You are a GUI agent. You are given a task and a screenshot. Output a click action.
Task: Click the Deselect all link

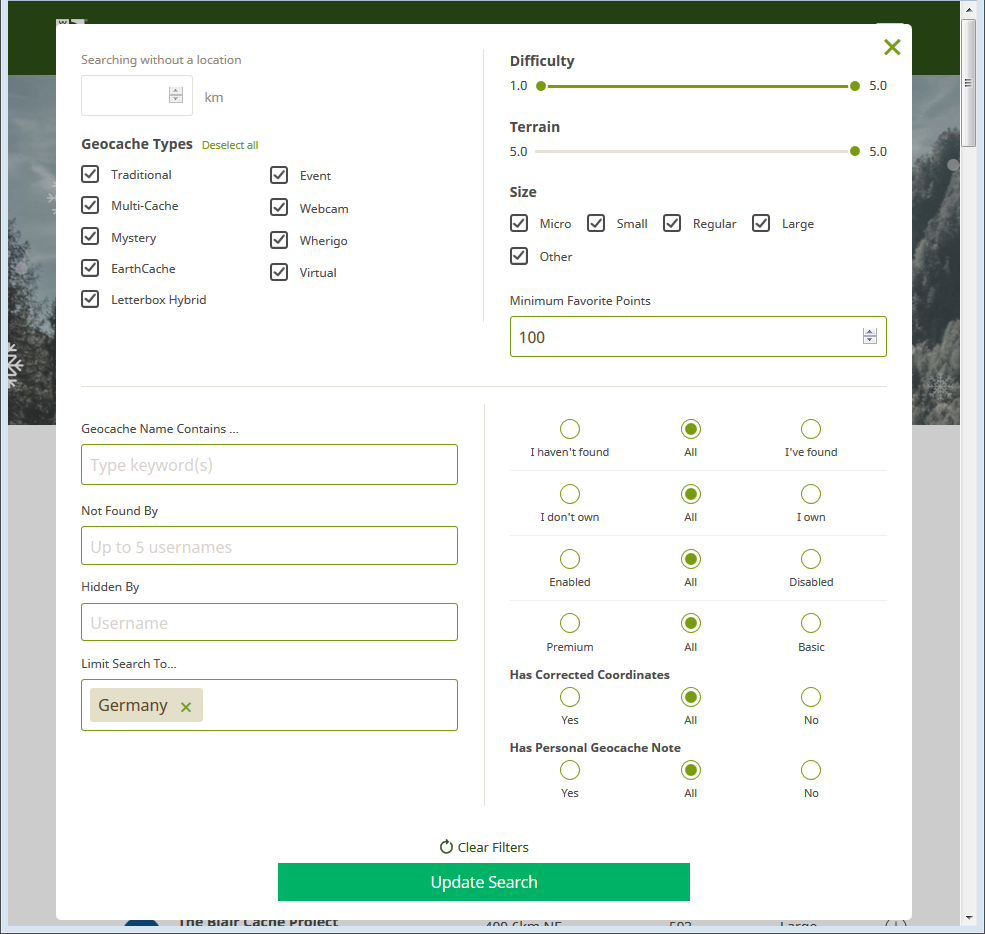pos(230,145)
